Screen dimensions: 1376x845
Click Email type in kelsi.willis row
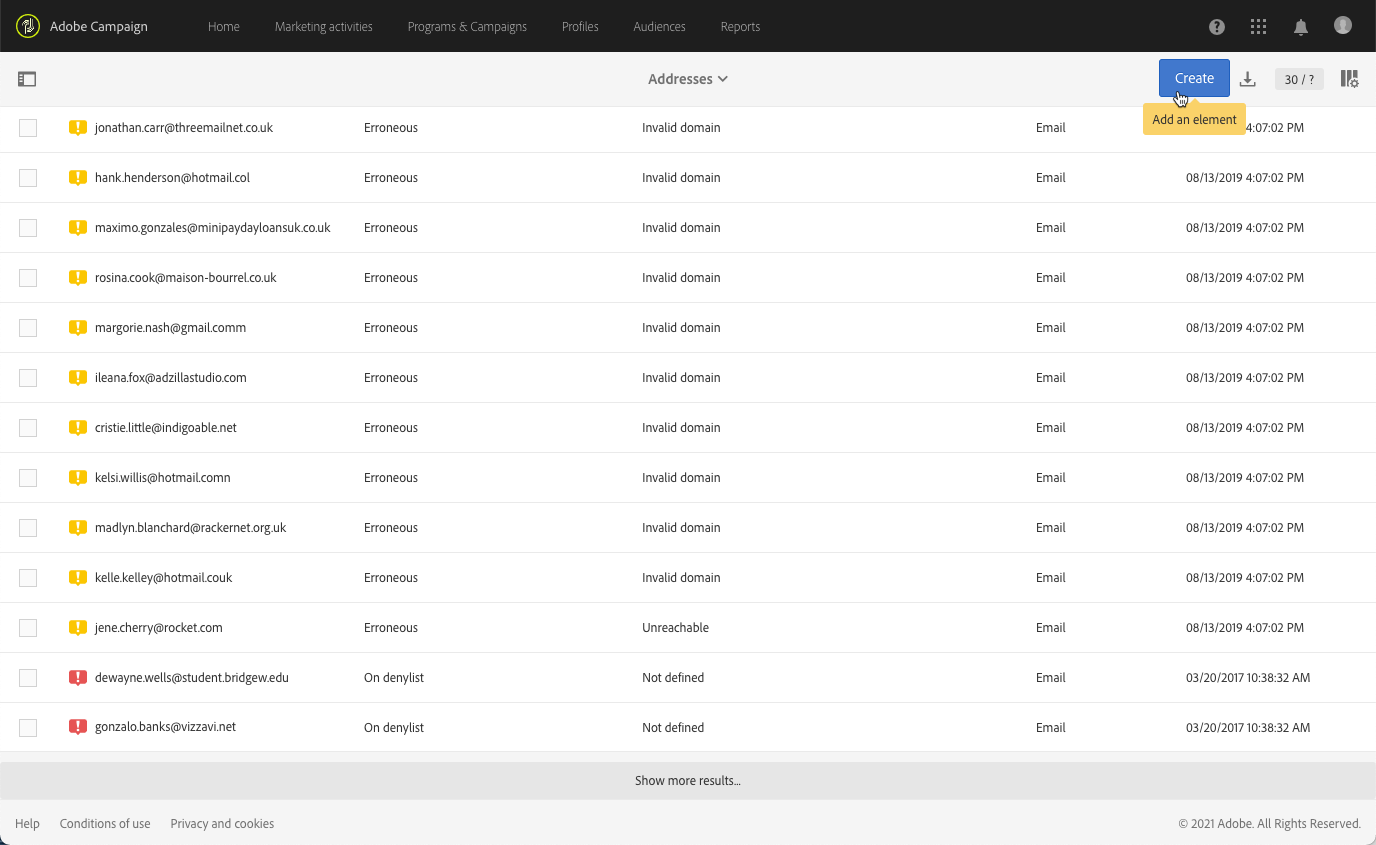click(x=1051, y=478)
